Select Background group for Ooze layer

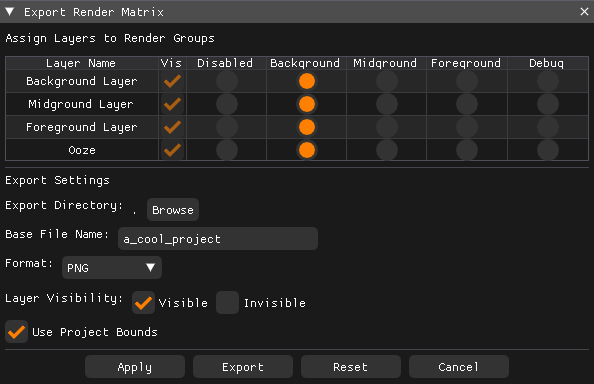pyautogui.click(x=307, y=150)
